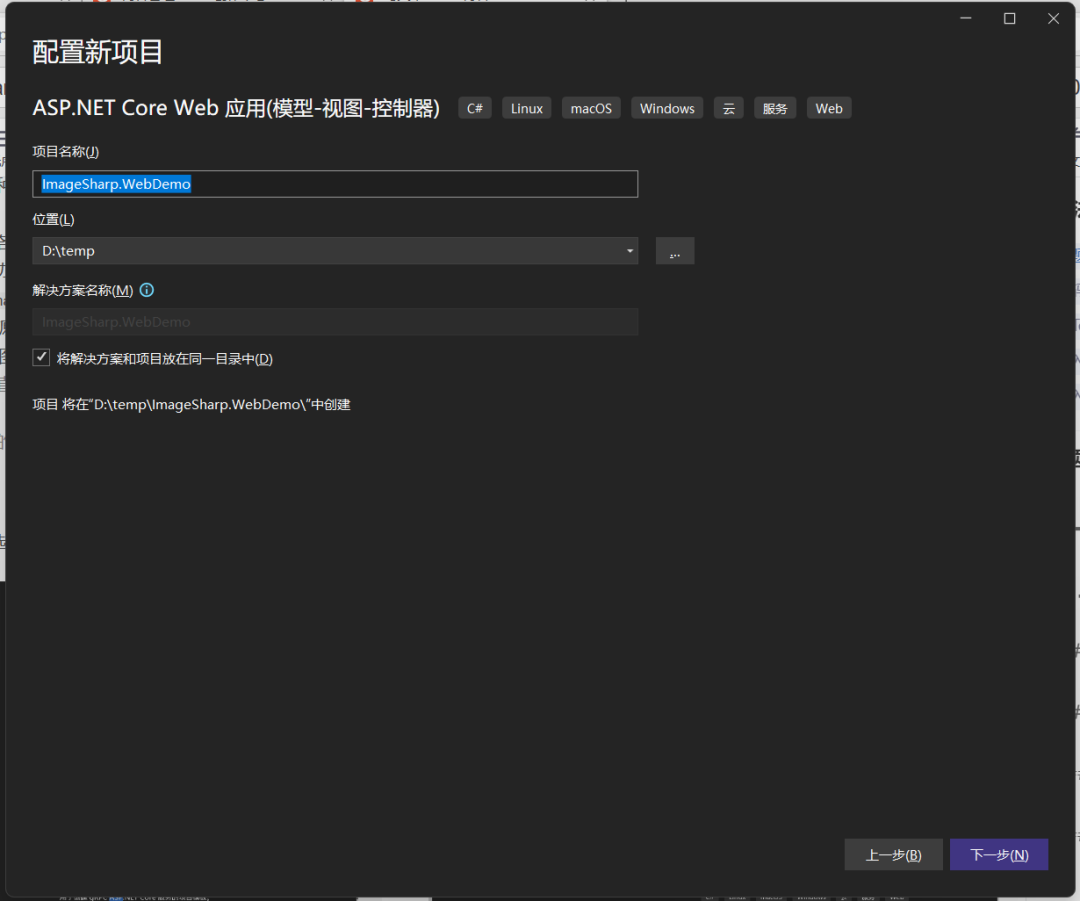The image size is (1080, 901).
Task: Expand the location dropdown arrow
Action: click(630, 251)
